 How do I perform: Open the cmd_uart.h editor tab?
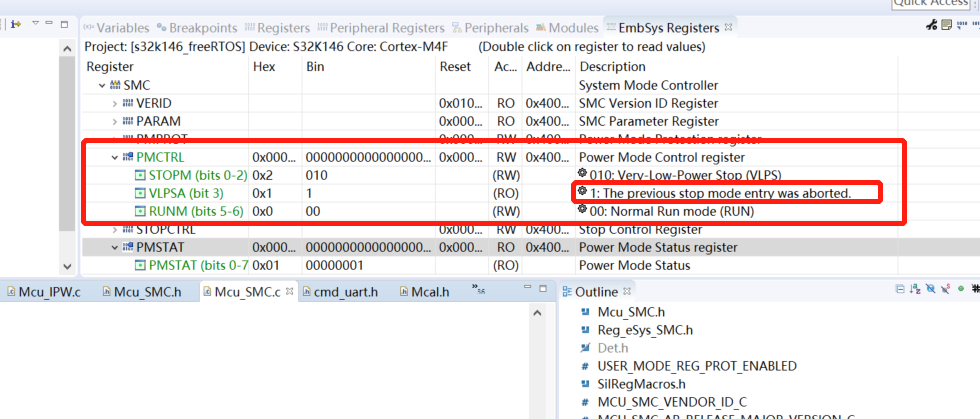point(339,291)
